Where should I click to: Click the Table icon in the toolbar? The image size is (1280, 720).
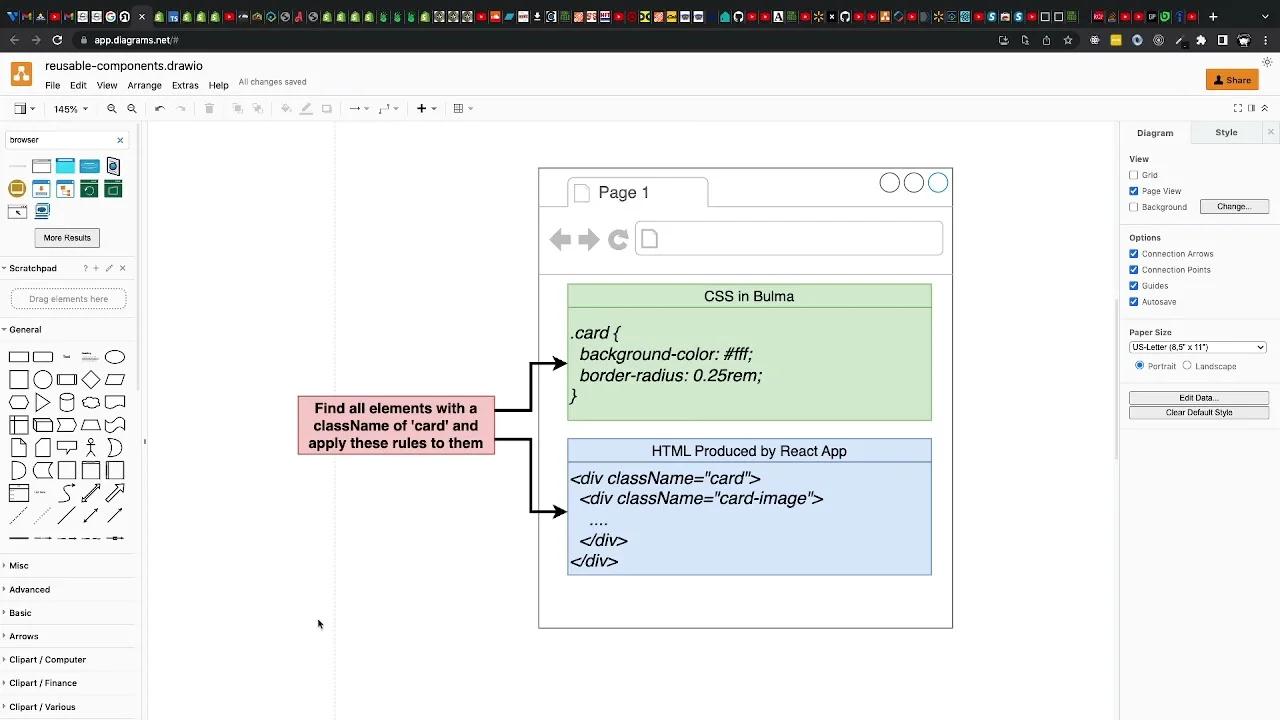457,108
